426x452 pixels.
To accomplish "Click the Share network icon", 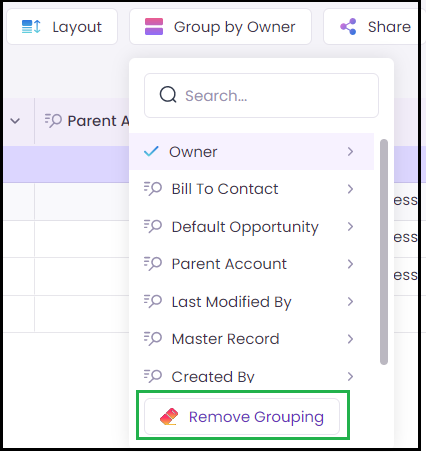I will pyautogui.click(x=348, y=27).
